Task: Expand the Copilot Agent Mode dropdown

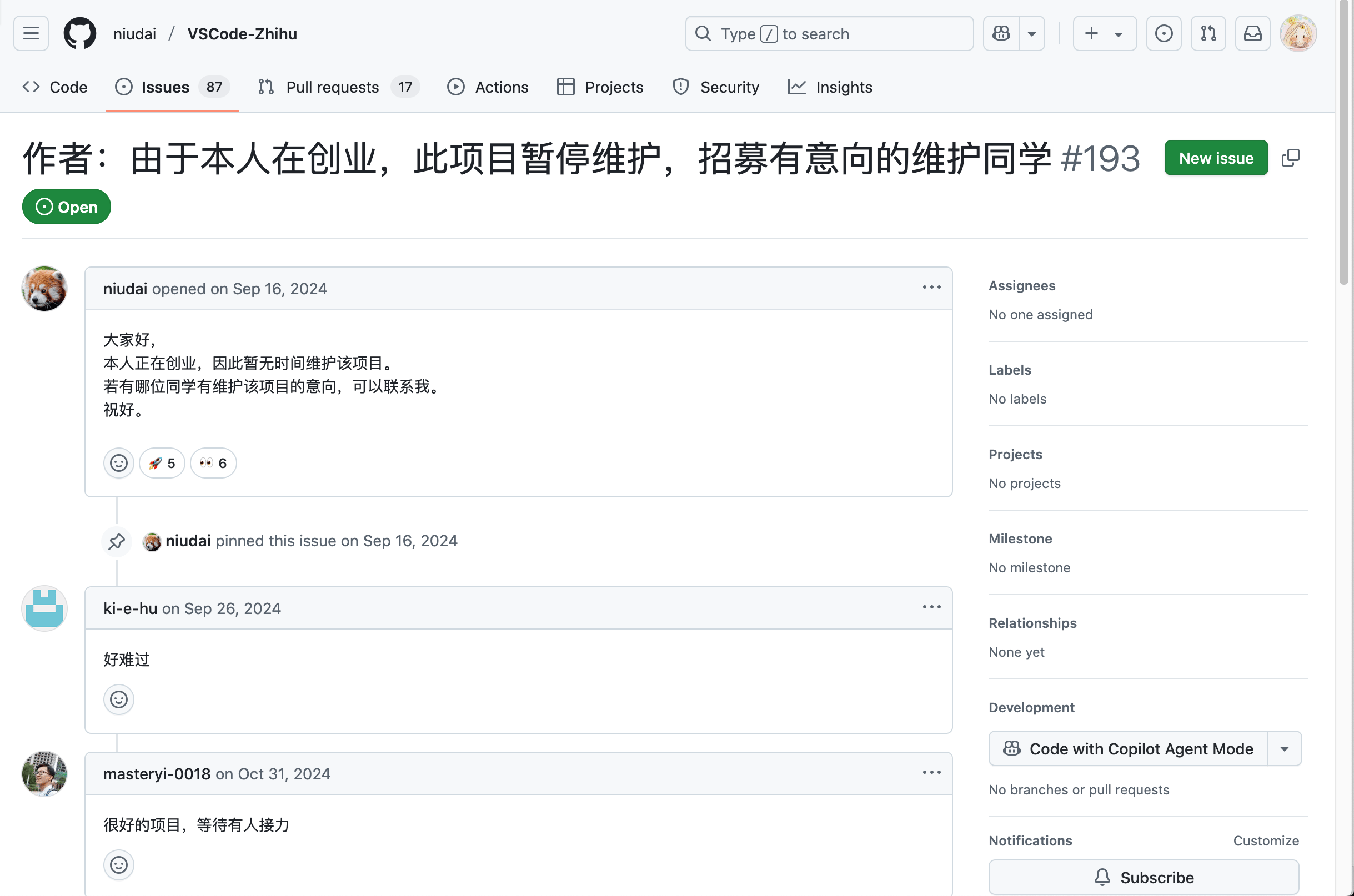Action: (1283, 748)
